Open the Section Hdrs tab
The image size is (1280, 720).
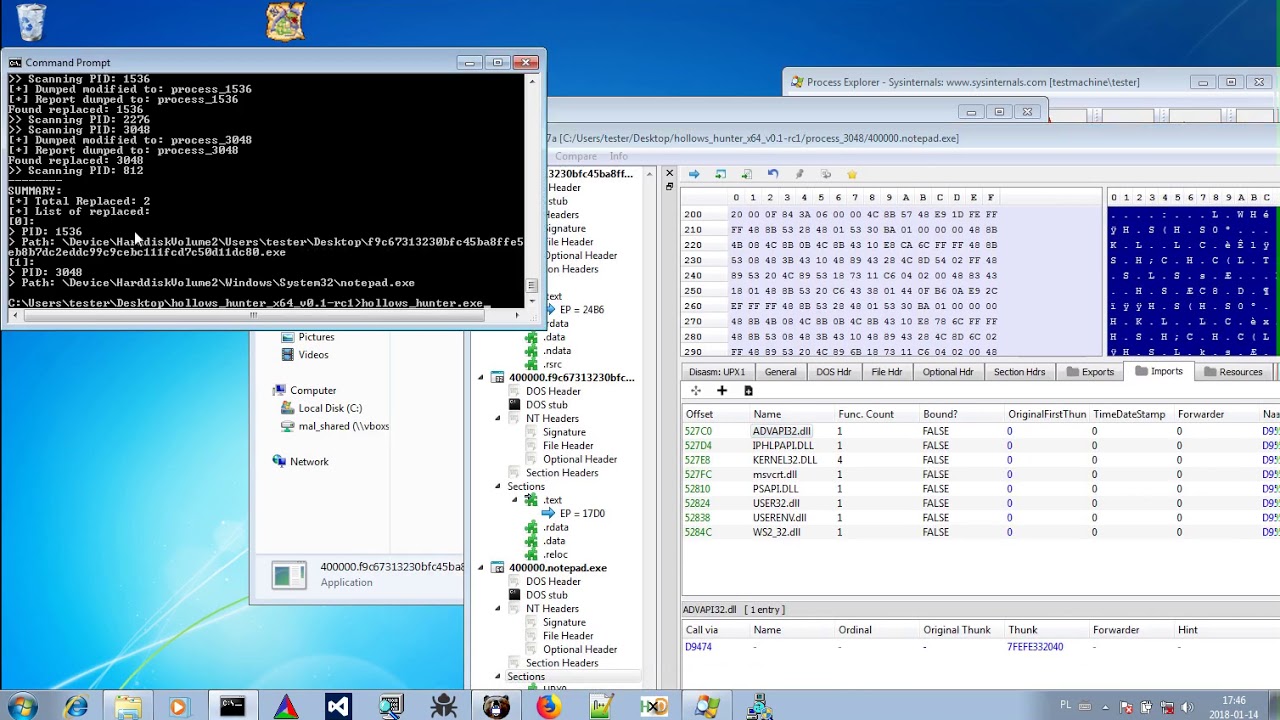(1019, 372)
